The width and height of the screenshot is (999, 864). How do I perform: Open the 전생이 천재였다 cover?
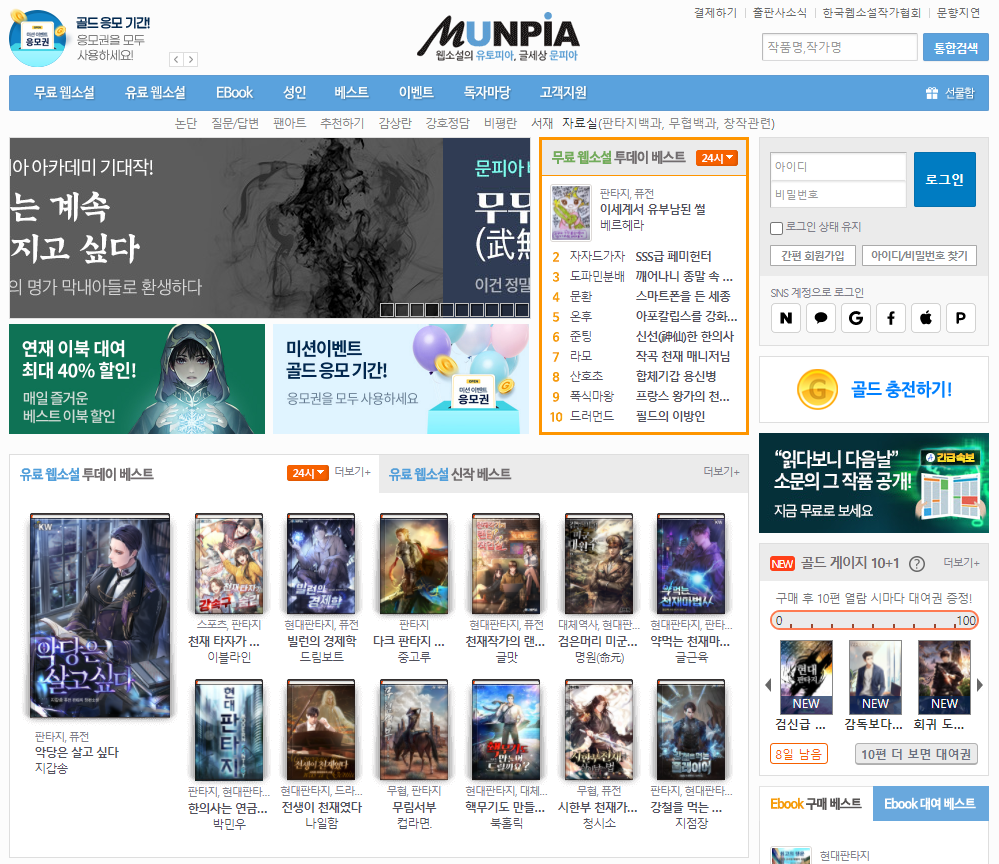click(x=321, y=730)
